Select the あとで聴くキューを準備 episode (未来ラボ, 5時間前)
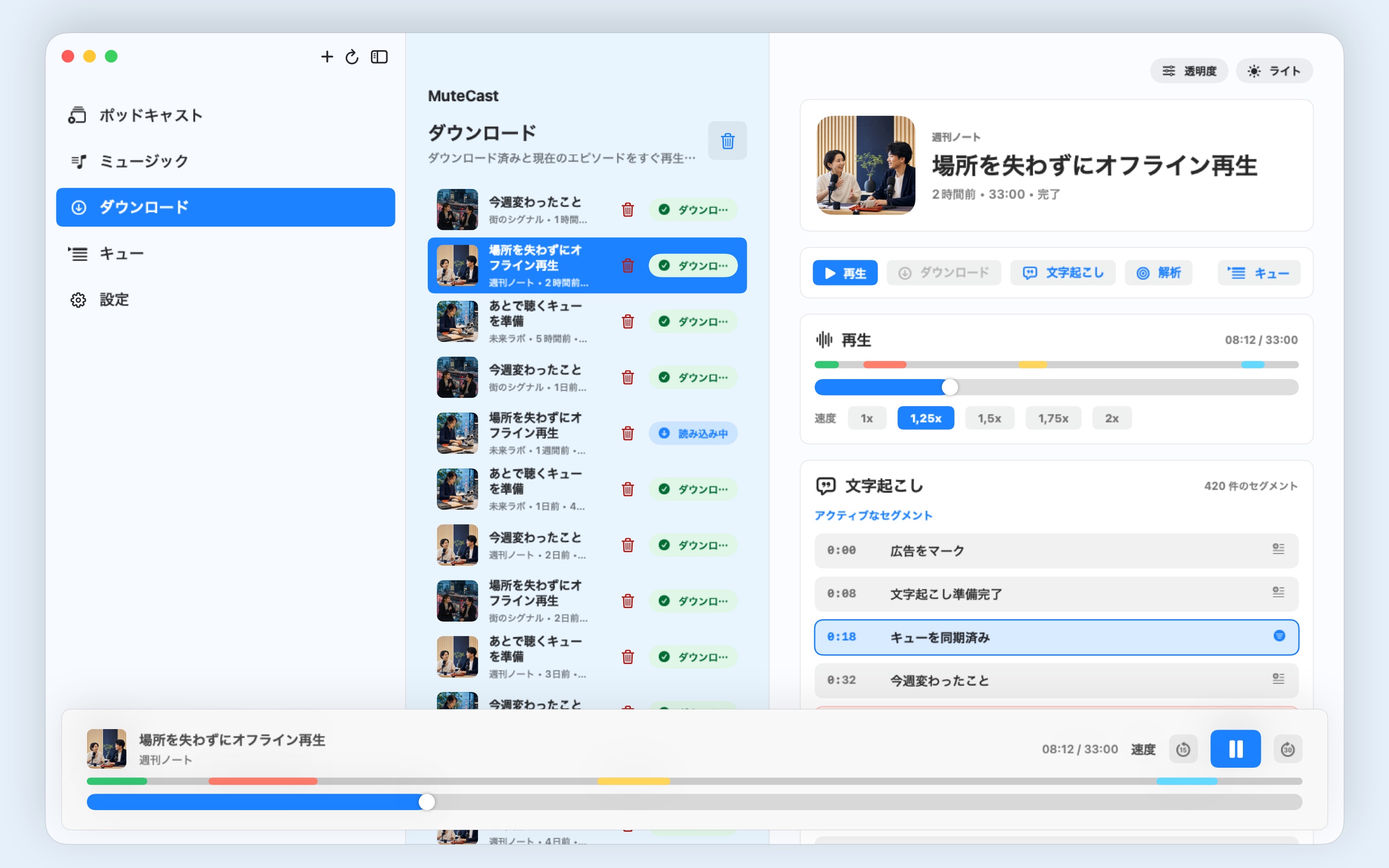 coord(587,321)
